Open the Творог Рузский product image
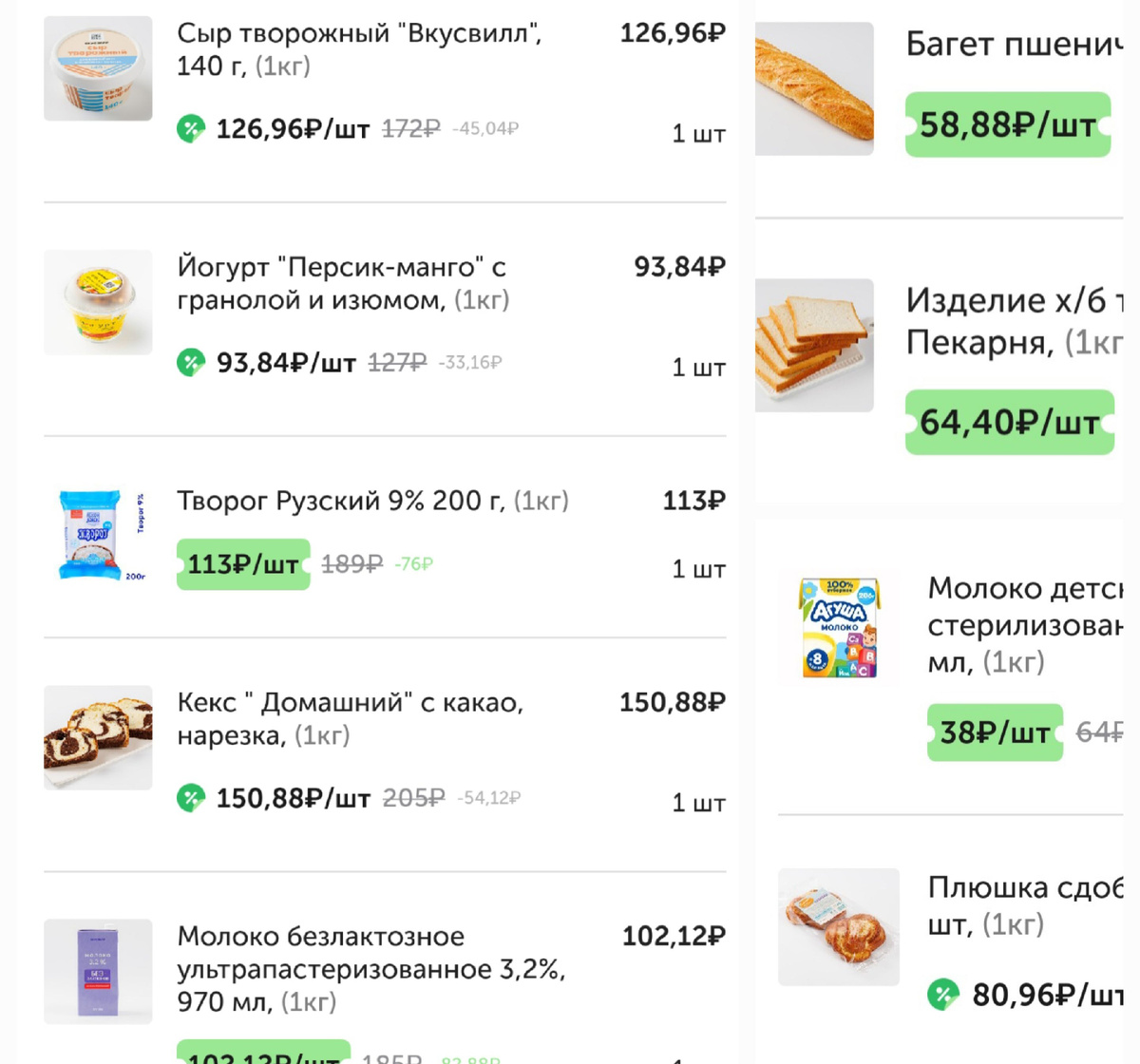The width and height of the screenshot is (1140, 1064). click(98, 536)
